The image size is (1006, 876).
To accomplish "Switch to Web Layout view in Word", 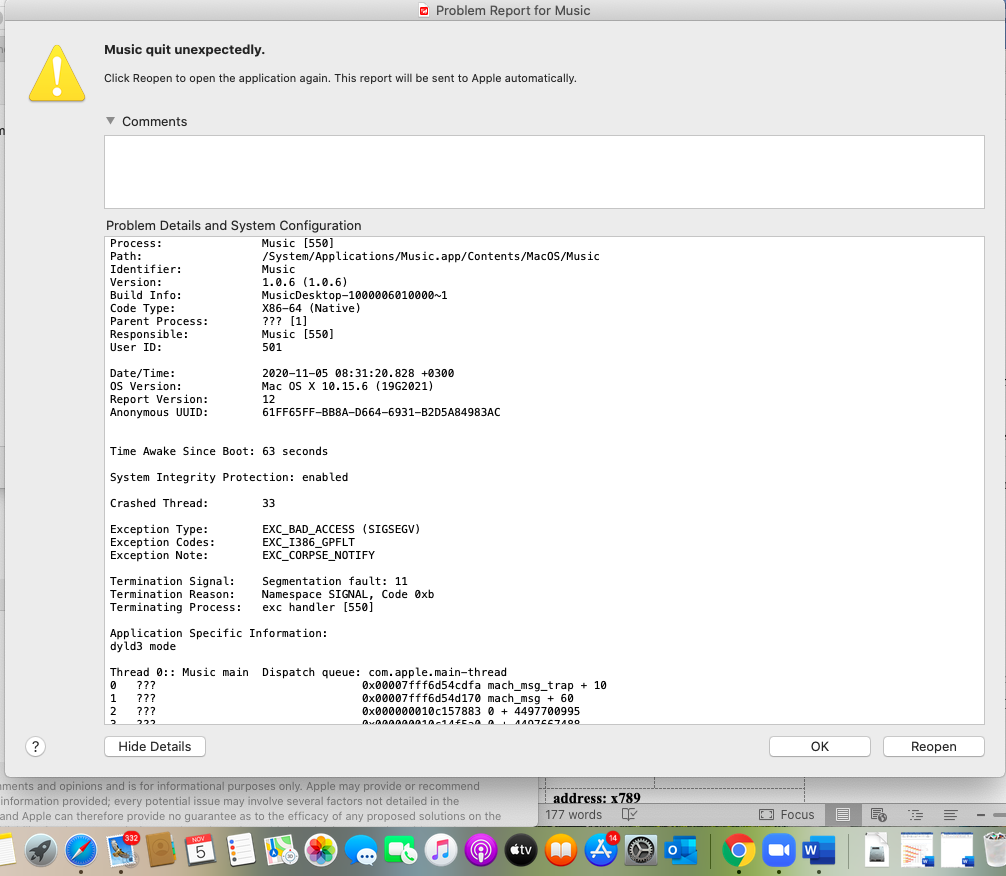I will tap(878, 815).
